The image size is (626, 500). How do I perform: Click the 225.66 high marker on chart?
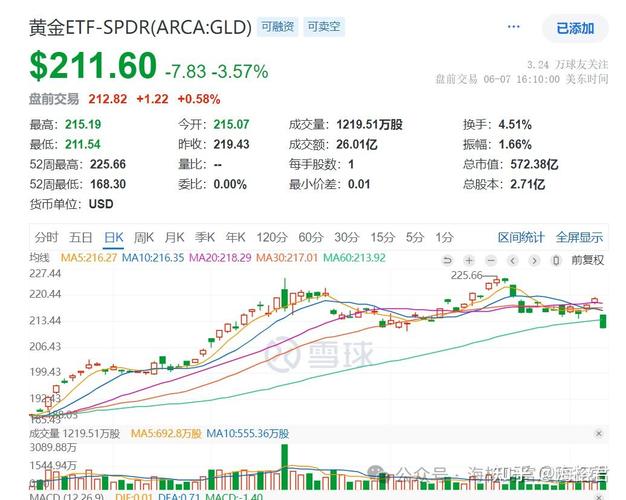467,275
